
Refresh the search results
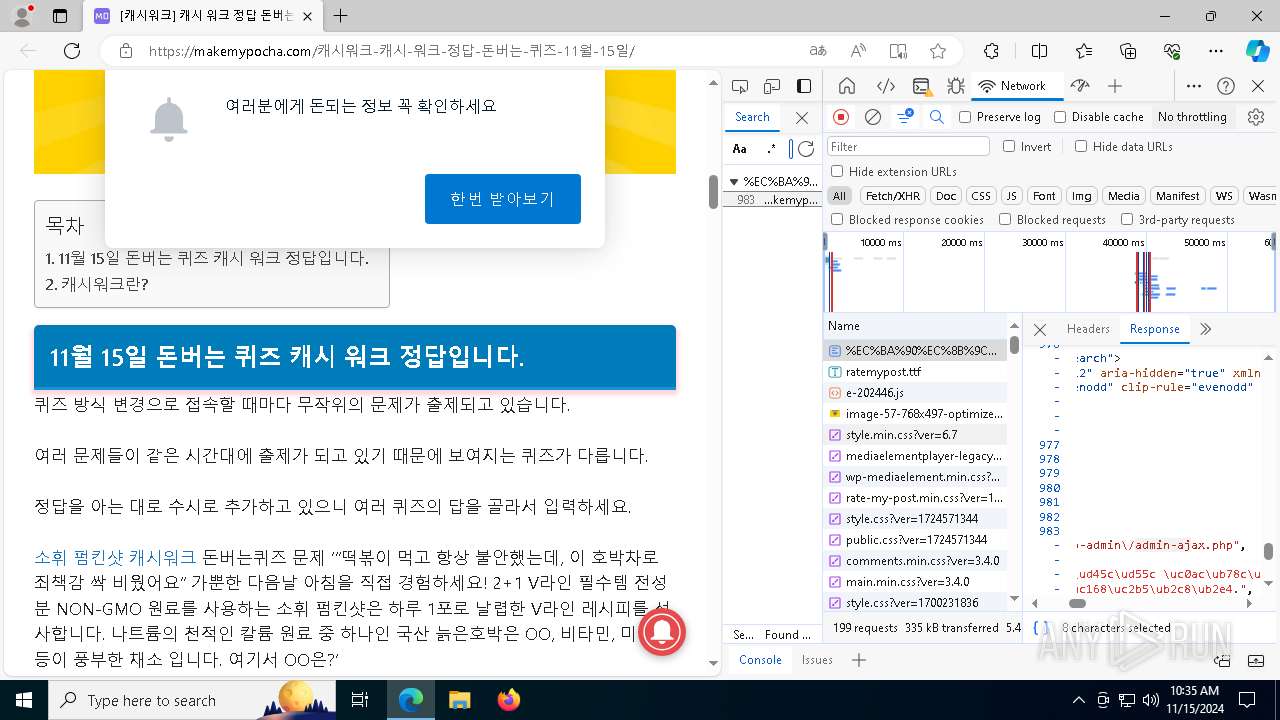(x=806, y=149)
